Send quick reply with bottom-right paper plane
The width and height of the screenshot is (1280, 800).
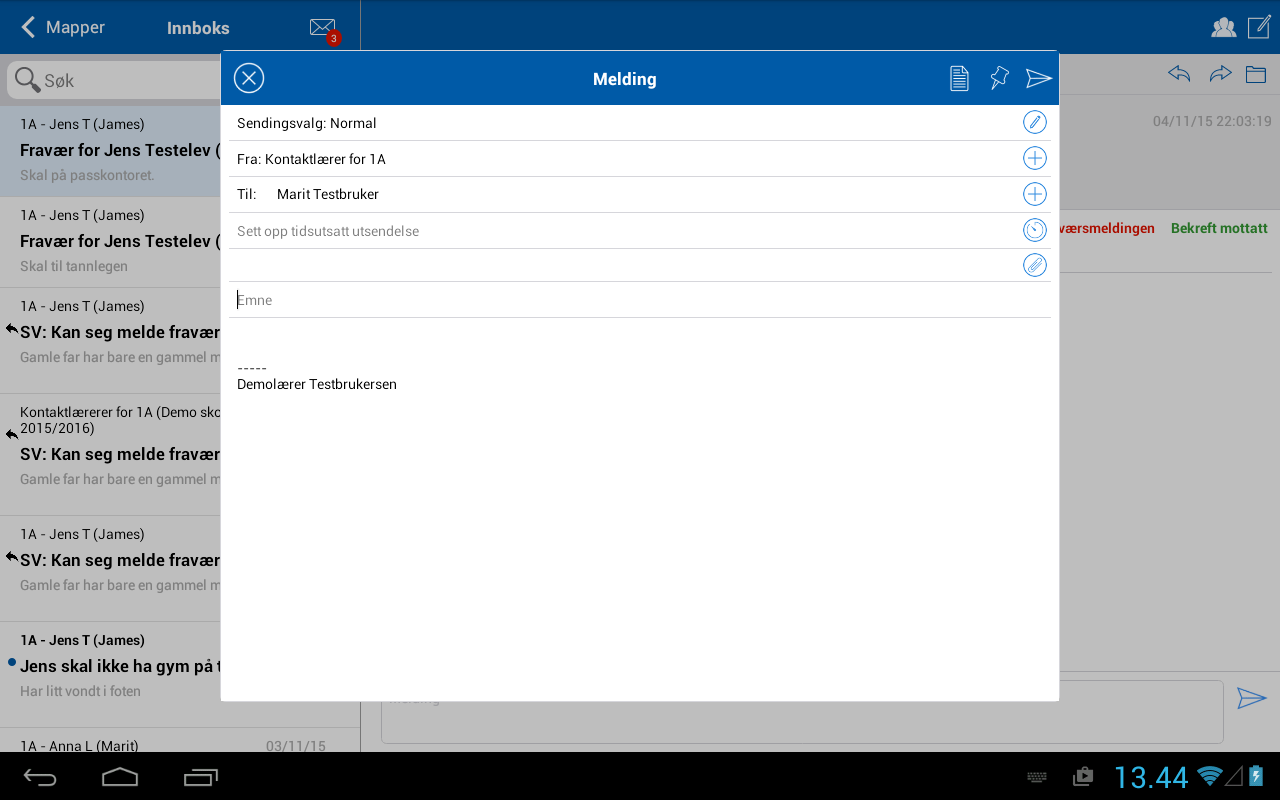(1252, 698)
